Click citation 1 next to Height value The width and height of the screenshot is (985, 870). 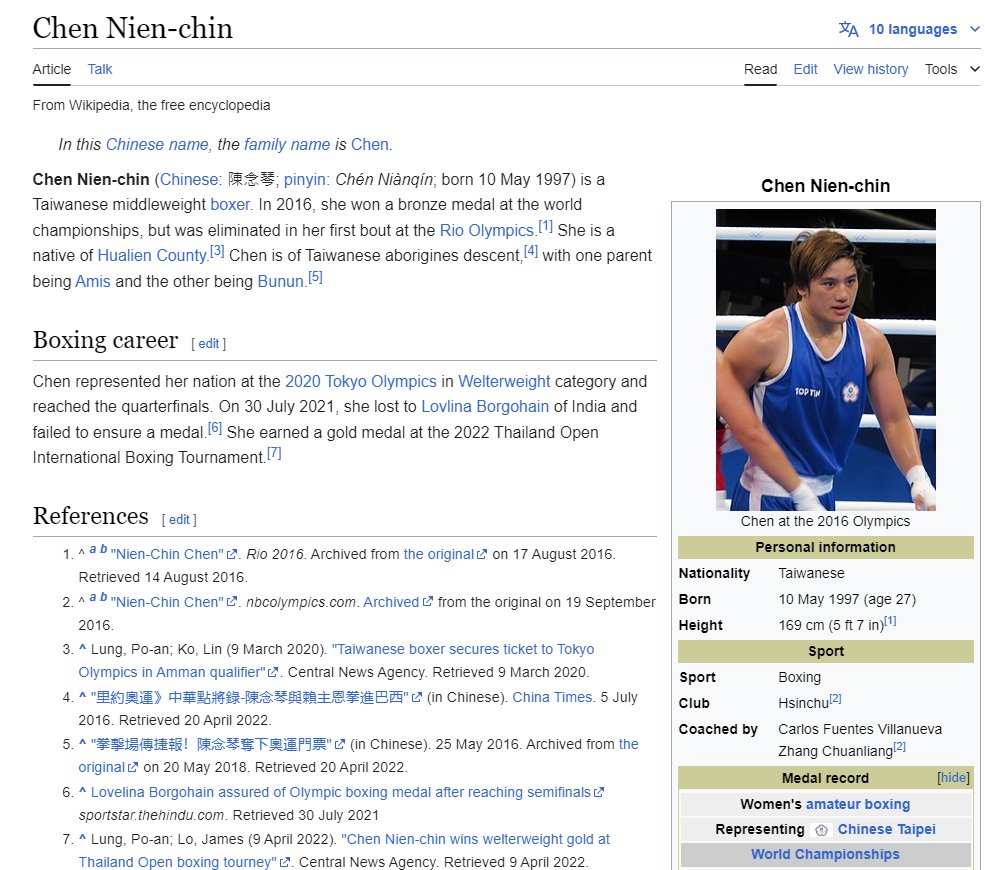(x=890, y=621)
